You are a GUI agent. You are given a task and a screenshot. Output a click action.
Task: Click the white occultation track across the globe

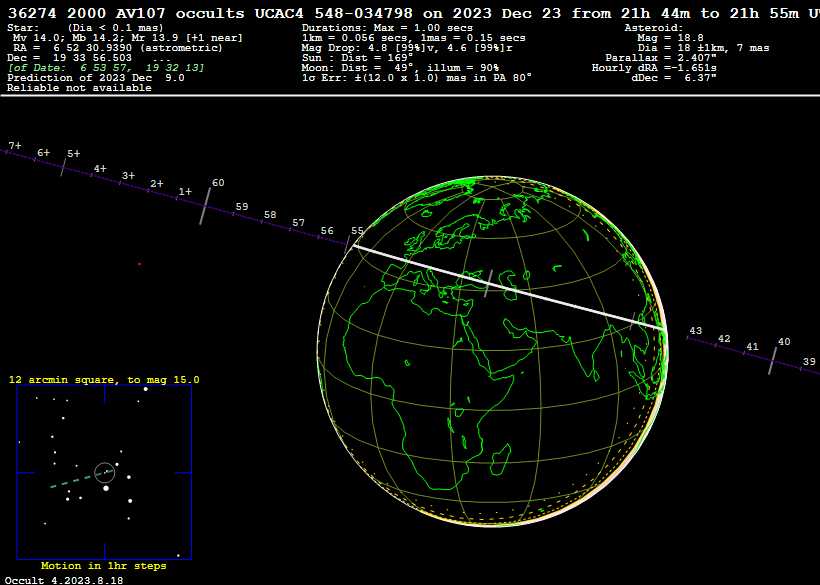tap(510, 288)
